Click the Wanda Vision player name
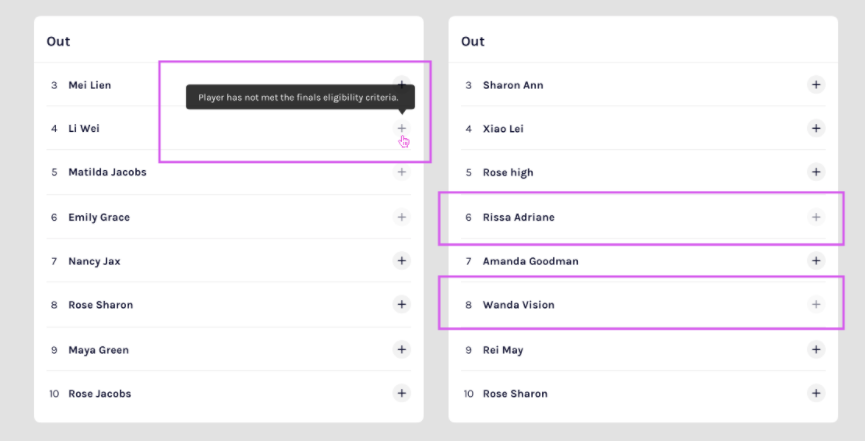 (x=518, y=305)
